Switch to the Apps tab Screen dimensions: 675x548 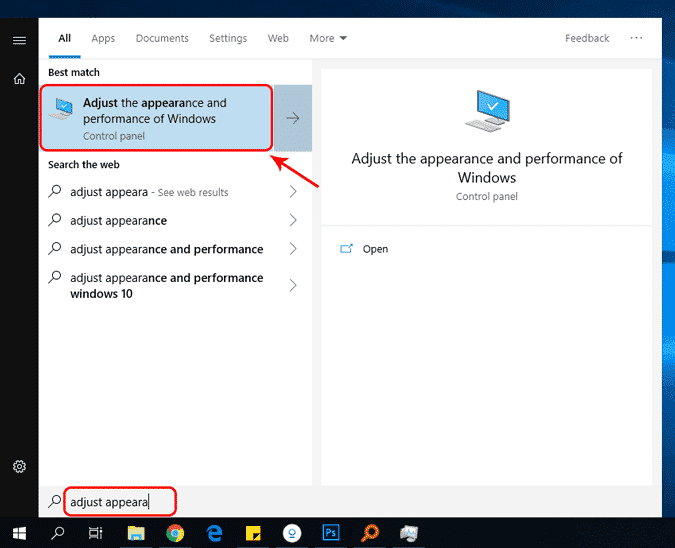pyautogui.click(x=103, y=38)
